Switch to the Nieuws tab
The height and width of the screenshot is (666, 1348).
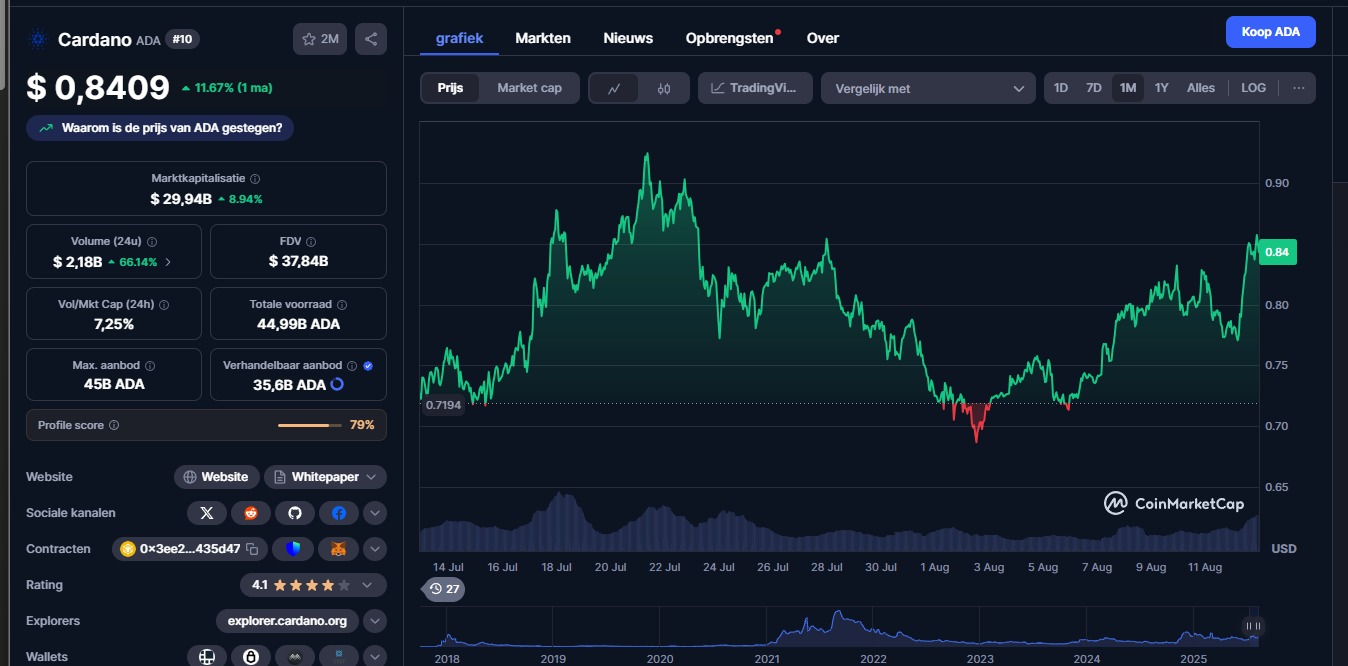coord(628,38)
